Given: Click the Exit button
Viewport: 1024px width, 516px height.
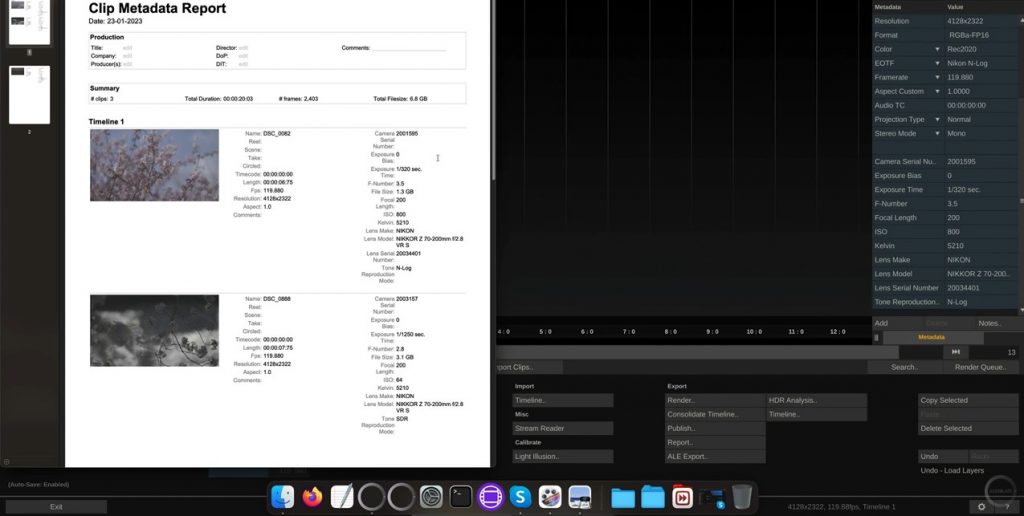Looking at the screenshot, I should 56,507.
